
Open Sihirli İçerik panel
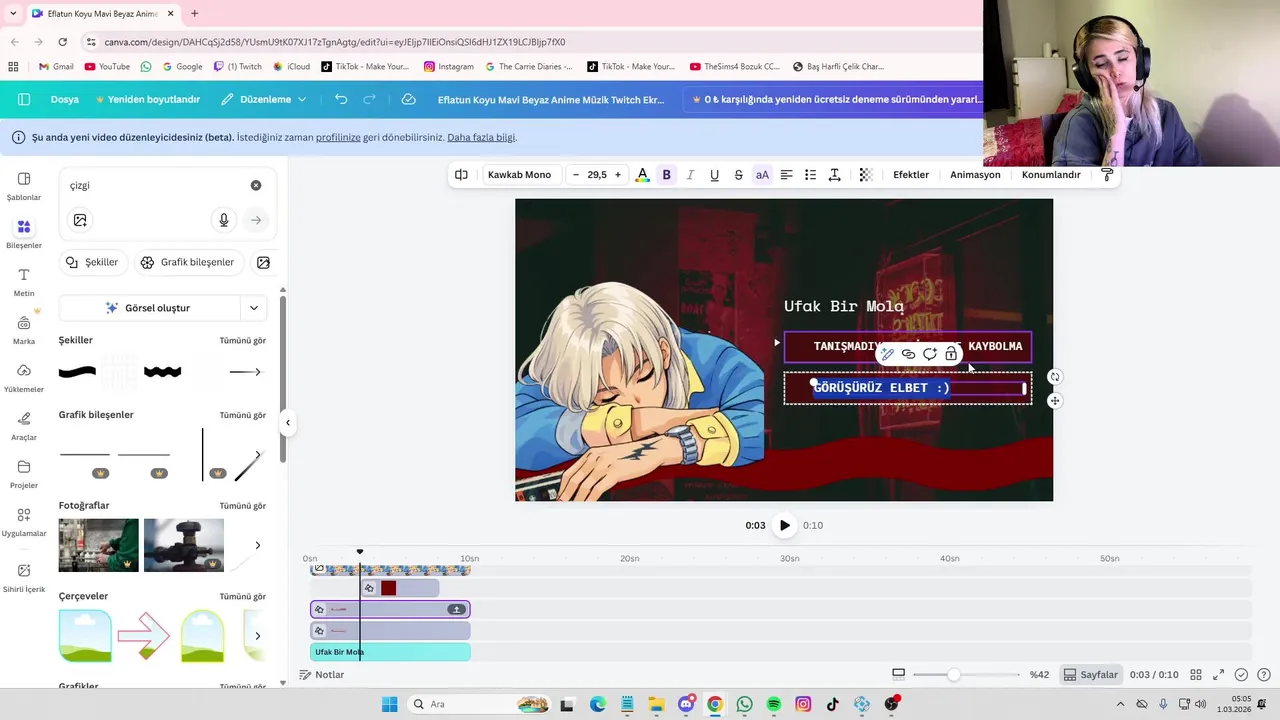click(24, 578)
